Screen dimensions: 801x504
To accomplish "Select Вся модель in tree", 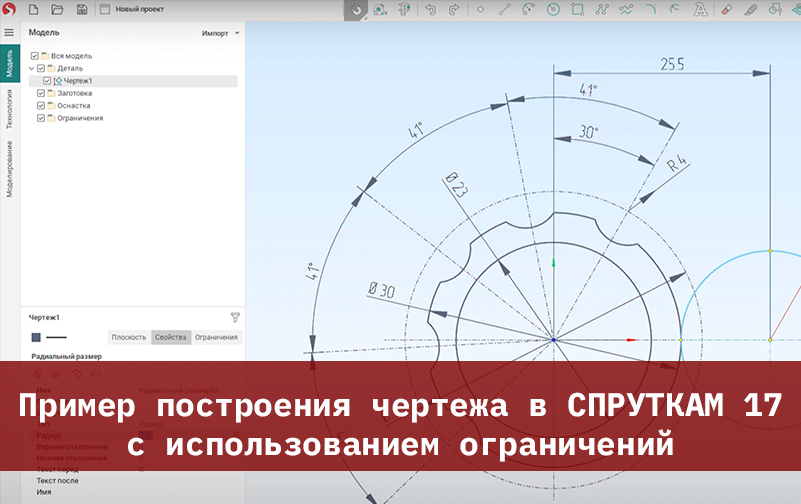I will click(x=72, y=56).
